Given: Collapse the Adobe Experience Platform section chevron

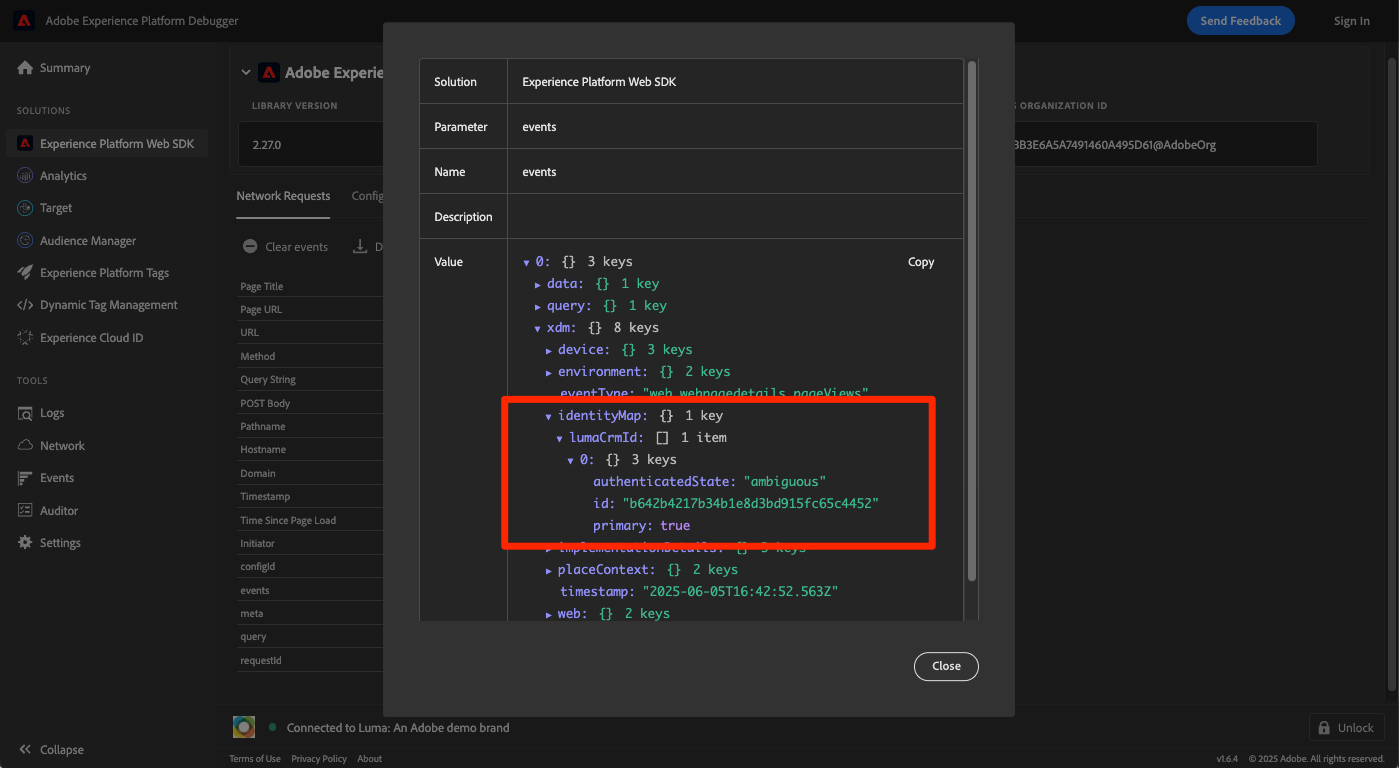Looking at the screenshot, I should (246, 72).
